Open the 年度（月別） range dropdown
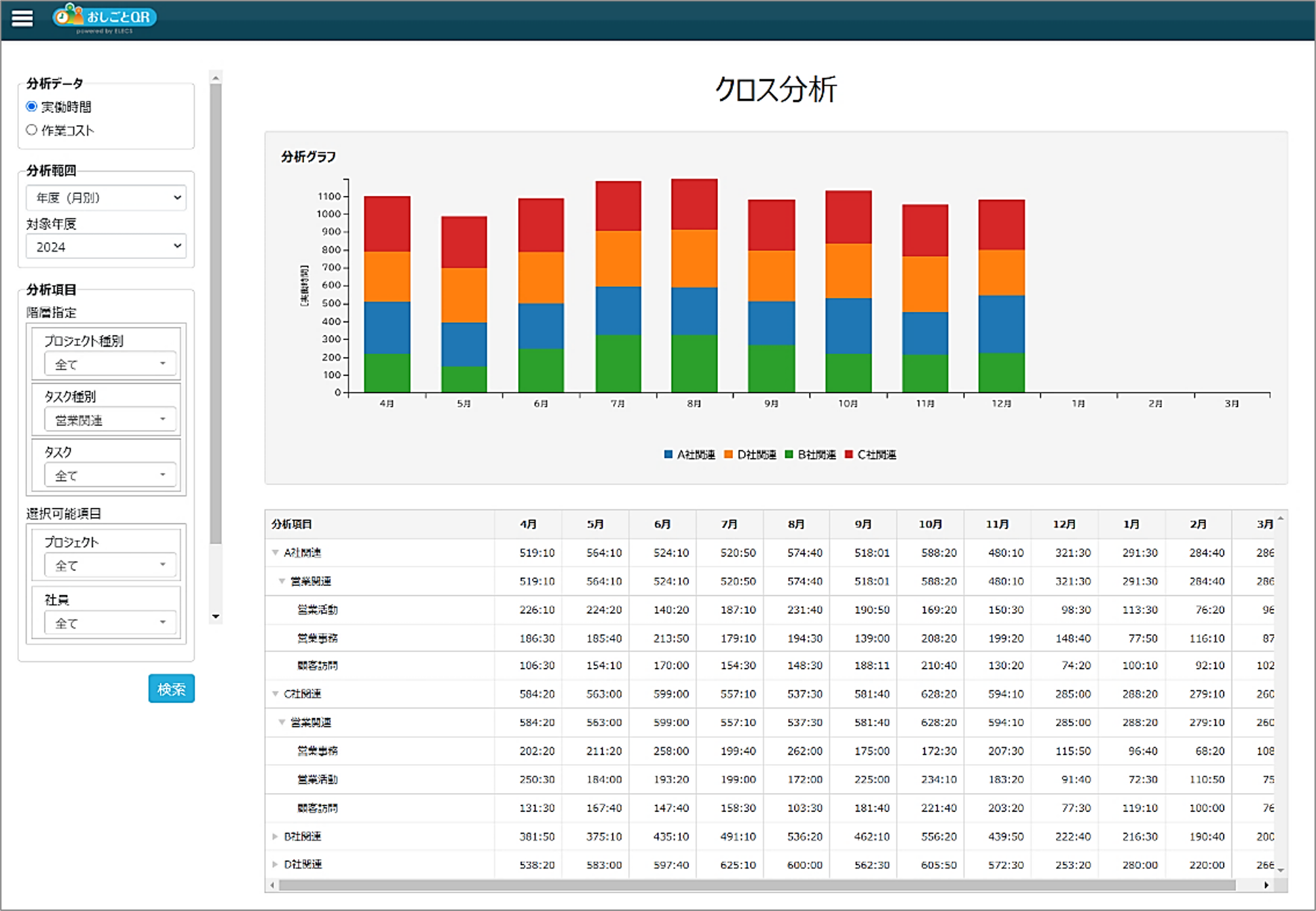 point(106,198)
